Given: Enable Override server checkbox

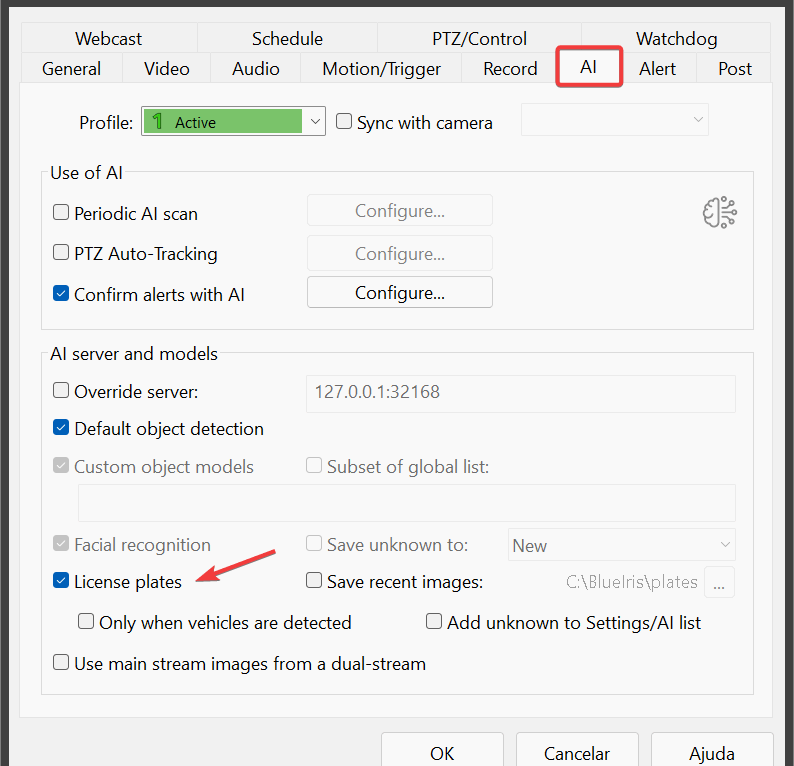Looking at the screenshot, I should pos(61,391).
